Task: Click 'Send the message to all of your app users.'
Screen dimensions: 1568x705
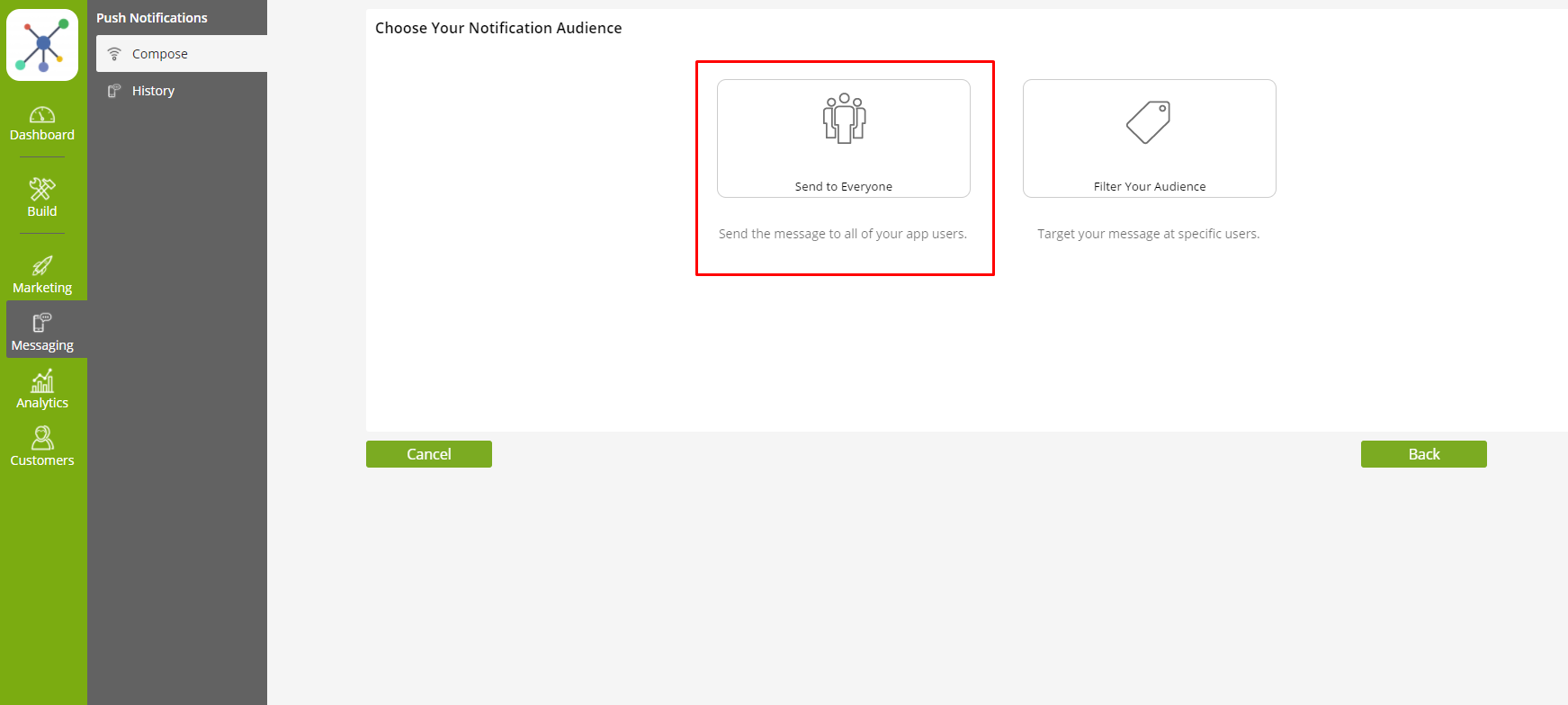Action: [x=843, y=234]
